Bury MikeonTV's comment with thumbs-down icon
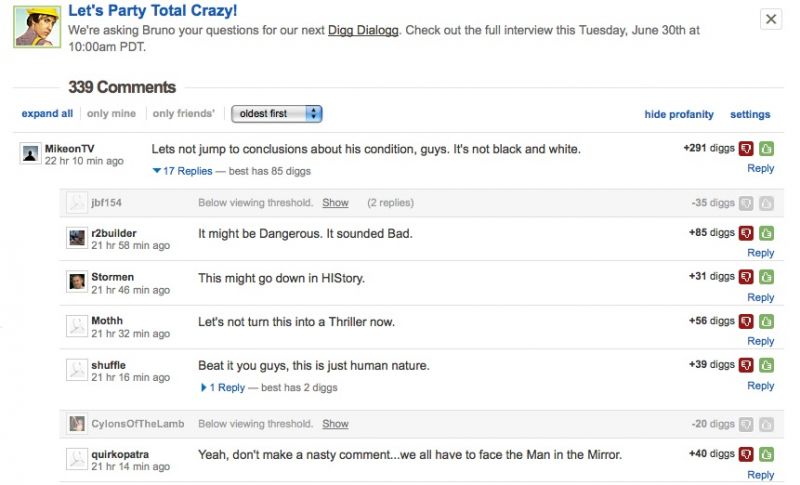Viewport: 800px width, 485px height. click(746, 149)
